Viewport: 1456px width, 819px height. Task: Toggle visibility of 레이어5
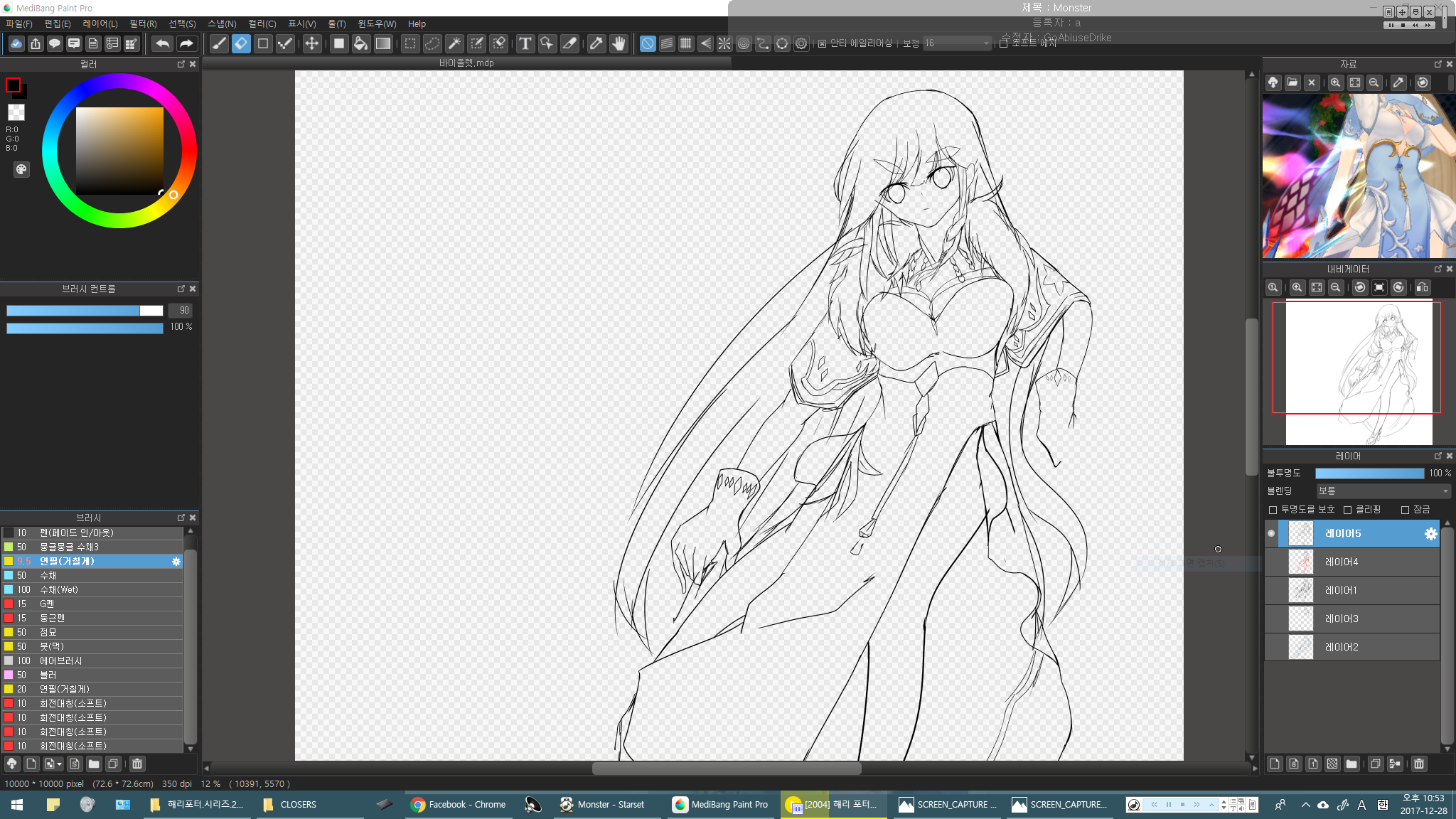click(x=1271, y=533)
